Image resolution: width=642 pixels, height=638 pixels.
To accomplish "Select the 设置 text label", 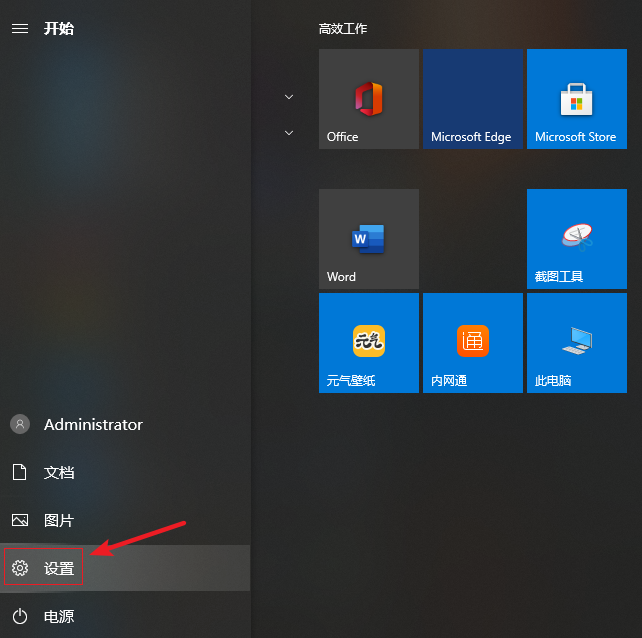I will point(59,569).
